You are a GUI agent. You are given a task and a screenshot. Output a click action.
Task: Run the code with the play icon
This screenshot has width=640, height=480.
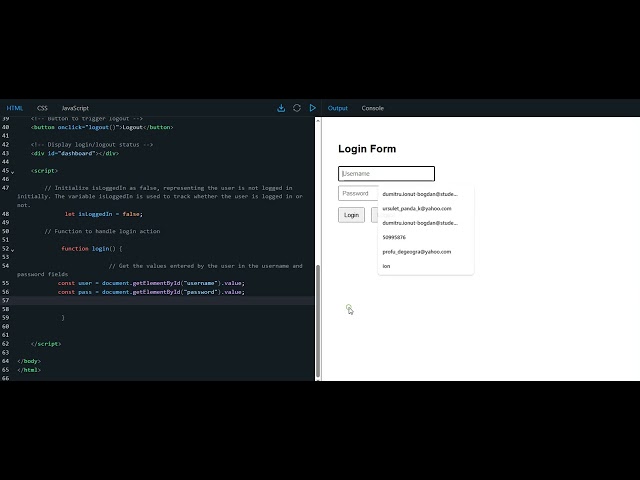[313, 108]
